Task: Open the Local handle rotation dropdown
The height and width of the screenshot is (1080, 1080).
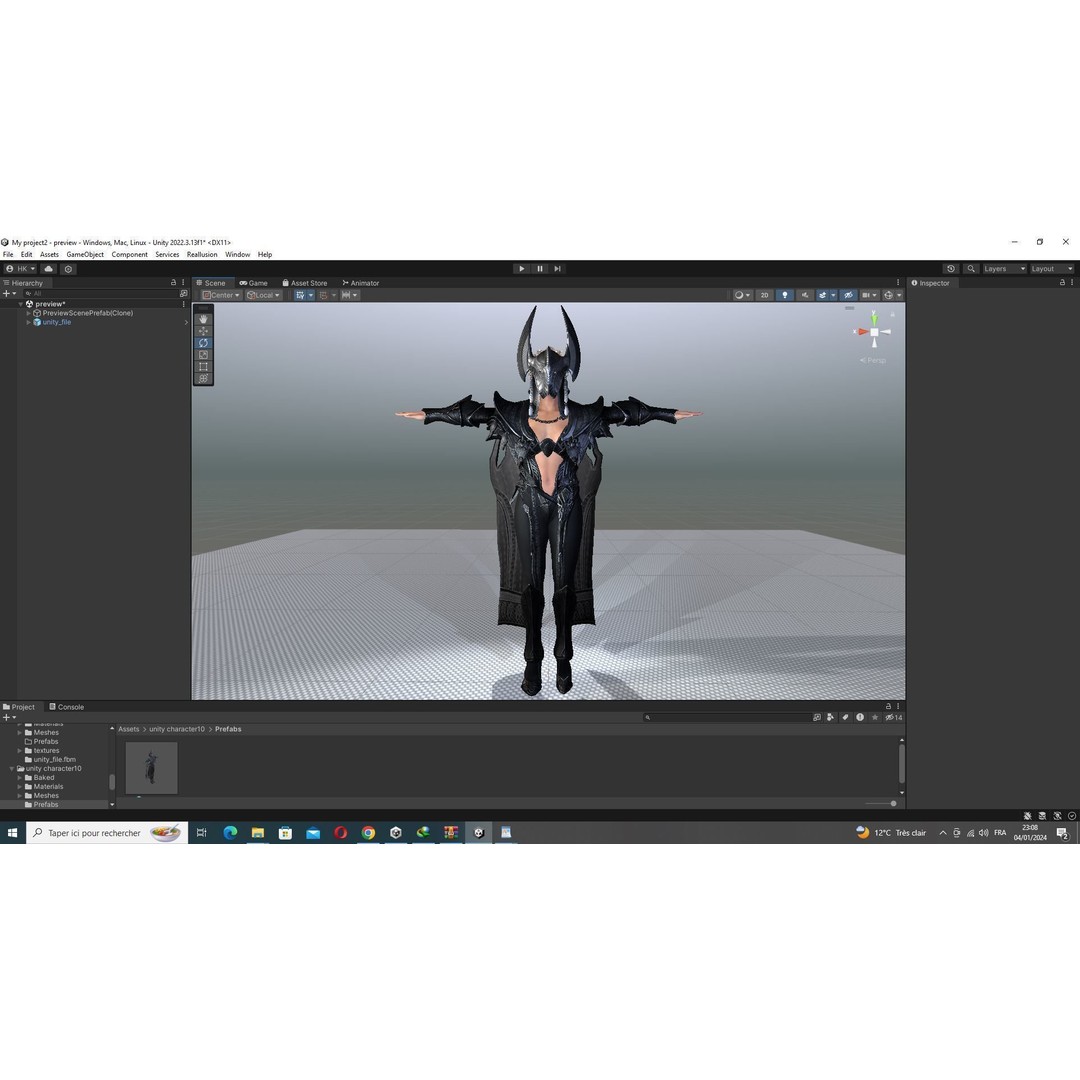Action: point(263,295)
